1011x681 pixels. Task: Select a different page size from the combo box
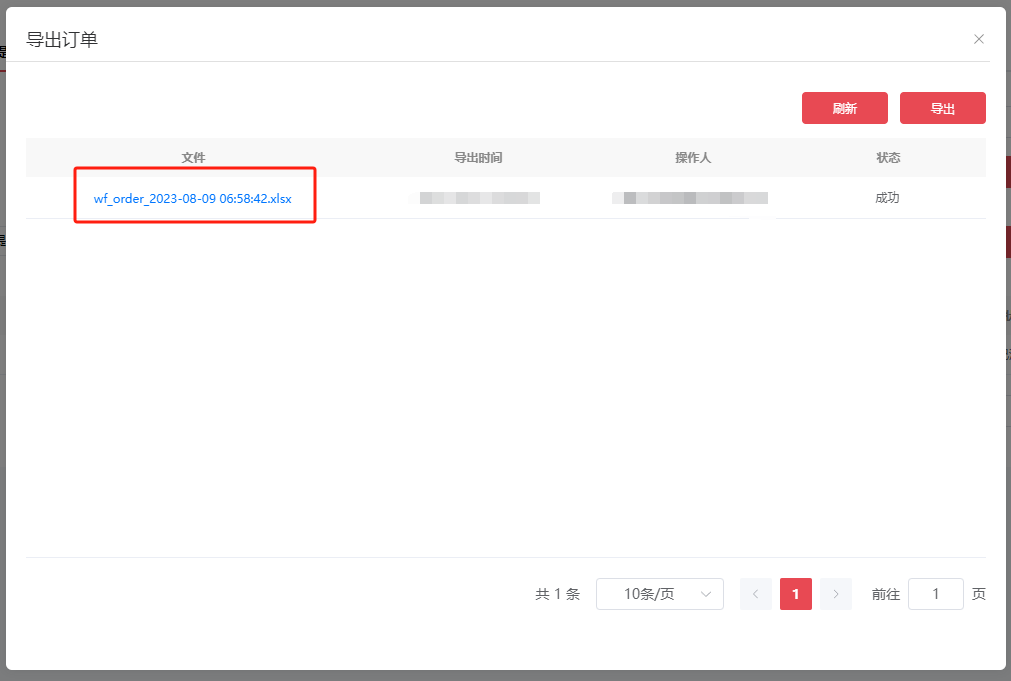pyautogui.click(x=659, y=593)
